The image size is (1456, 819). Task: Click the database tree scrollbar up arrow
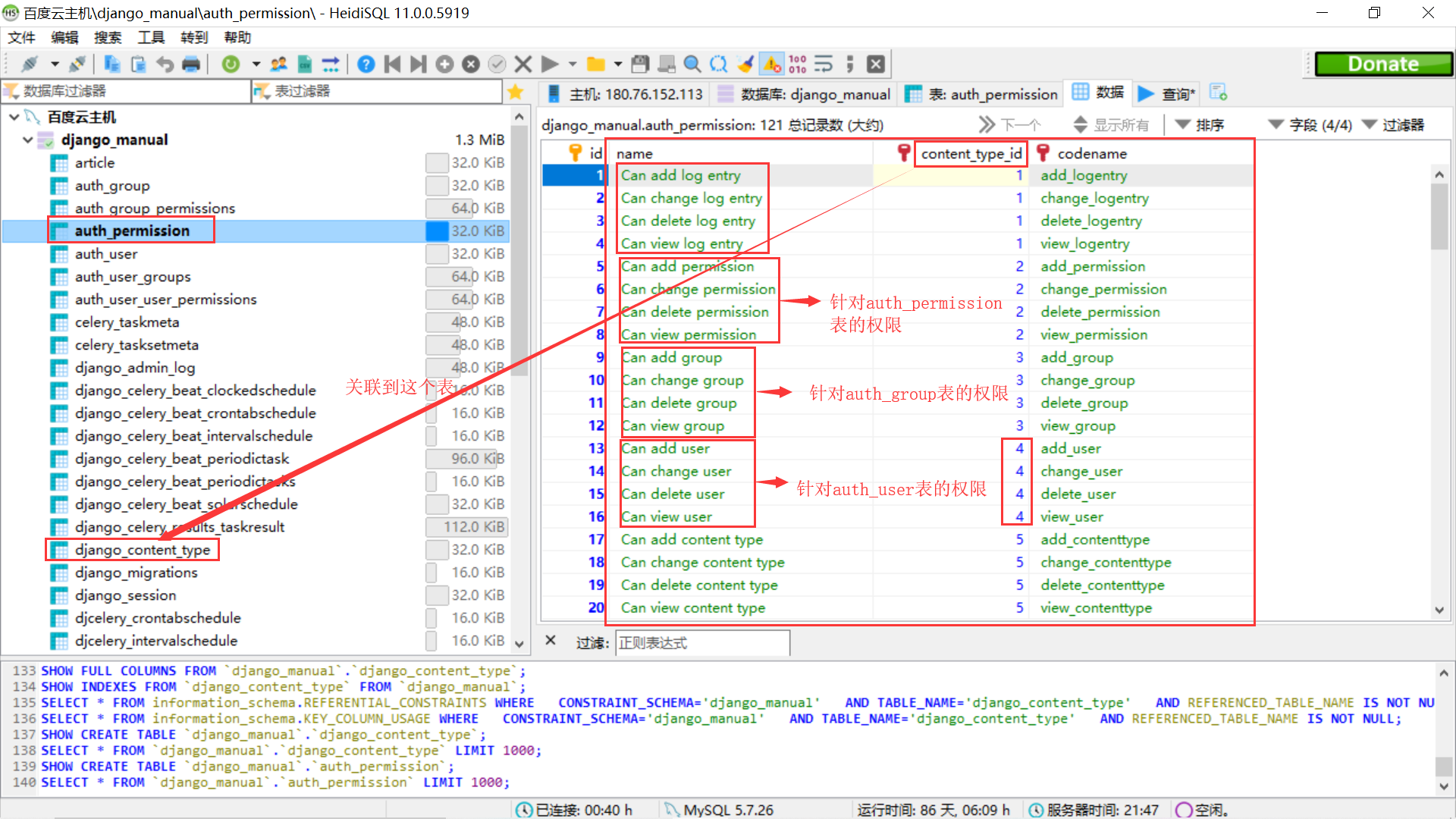click(519, 117)
